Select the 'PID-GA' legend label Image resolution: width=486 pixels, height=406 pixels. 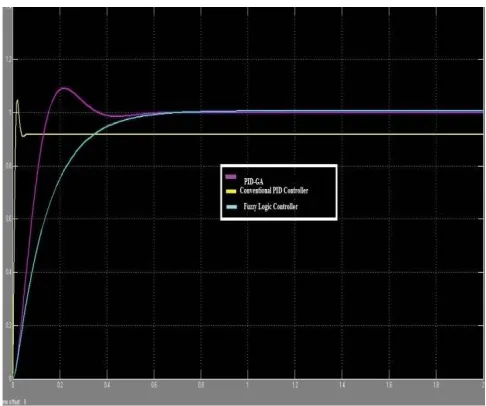pos(253,182)
